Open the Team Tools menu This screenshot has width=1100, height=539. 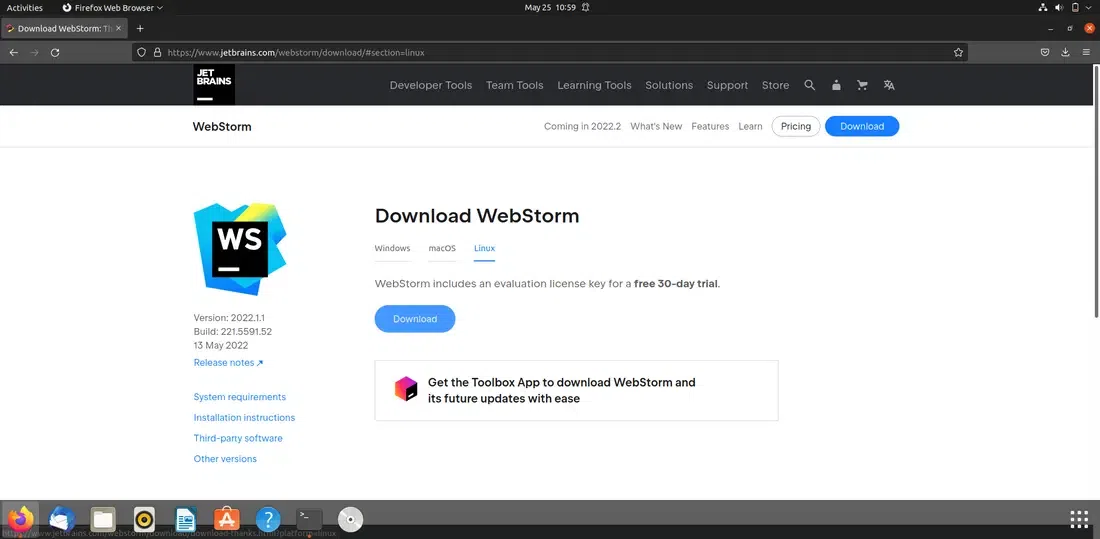(x=515, y=85)
